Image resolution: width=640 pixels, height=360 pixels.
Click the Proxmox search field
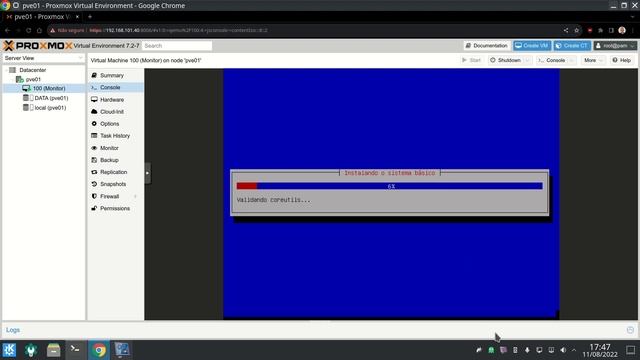tap(177, 46)
